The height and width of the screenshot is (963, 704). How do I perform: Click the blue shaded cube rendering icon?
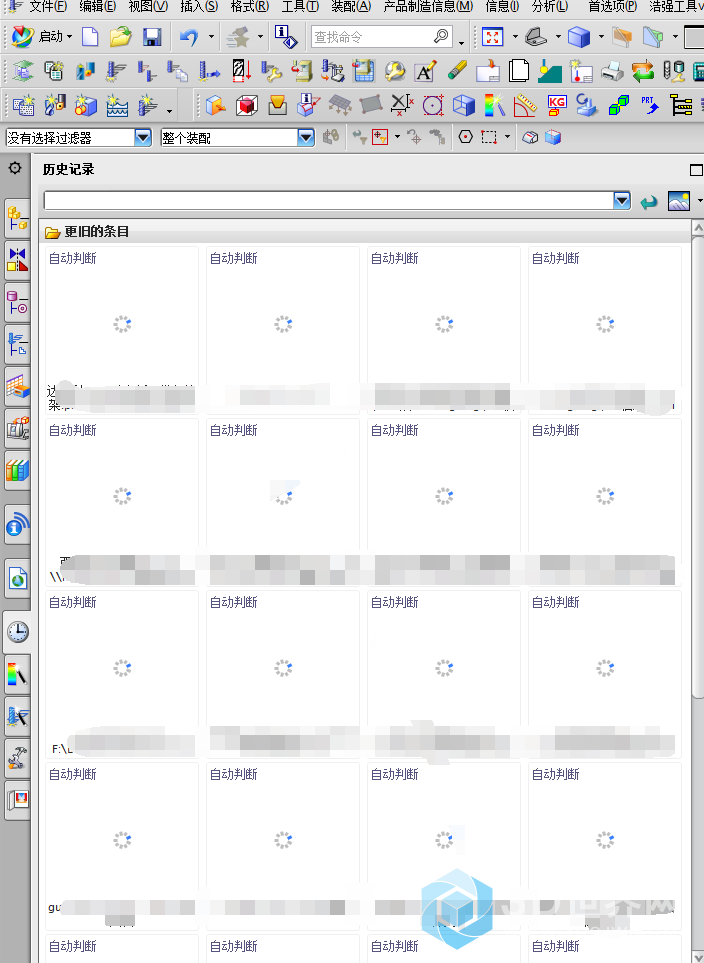click(x=579, y=37)
